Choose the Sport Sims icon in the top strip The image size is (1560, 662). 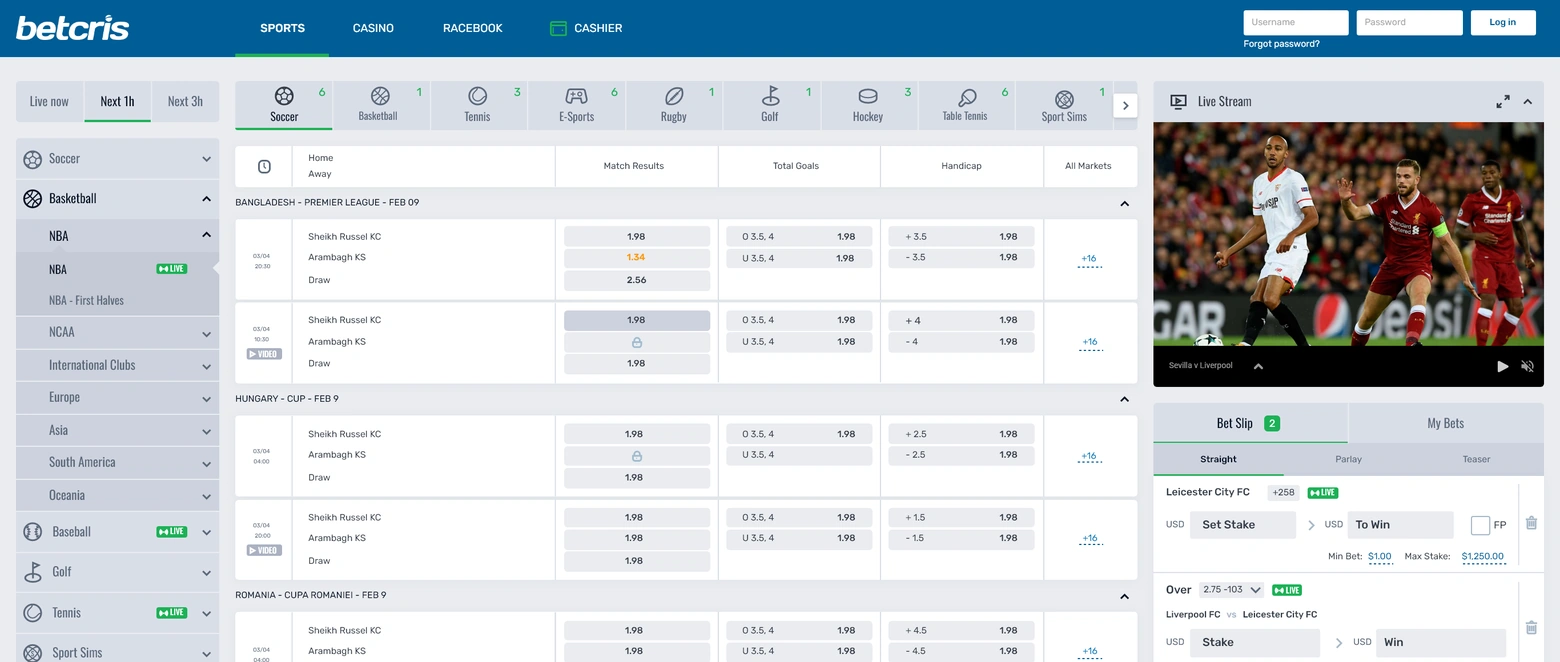coord(1064,99)
